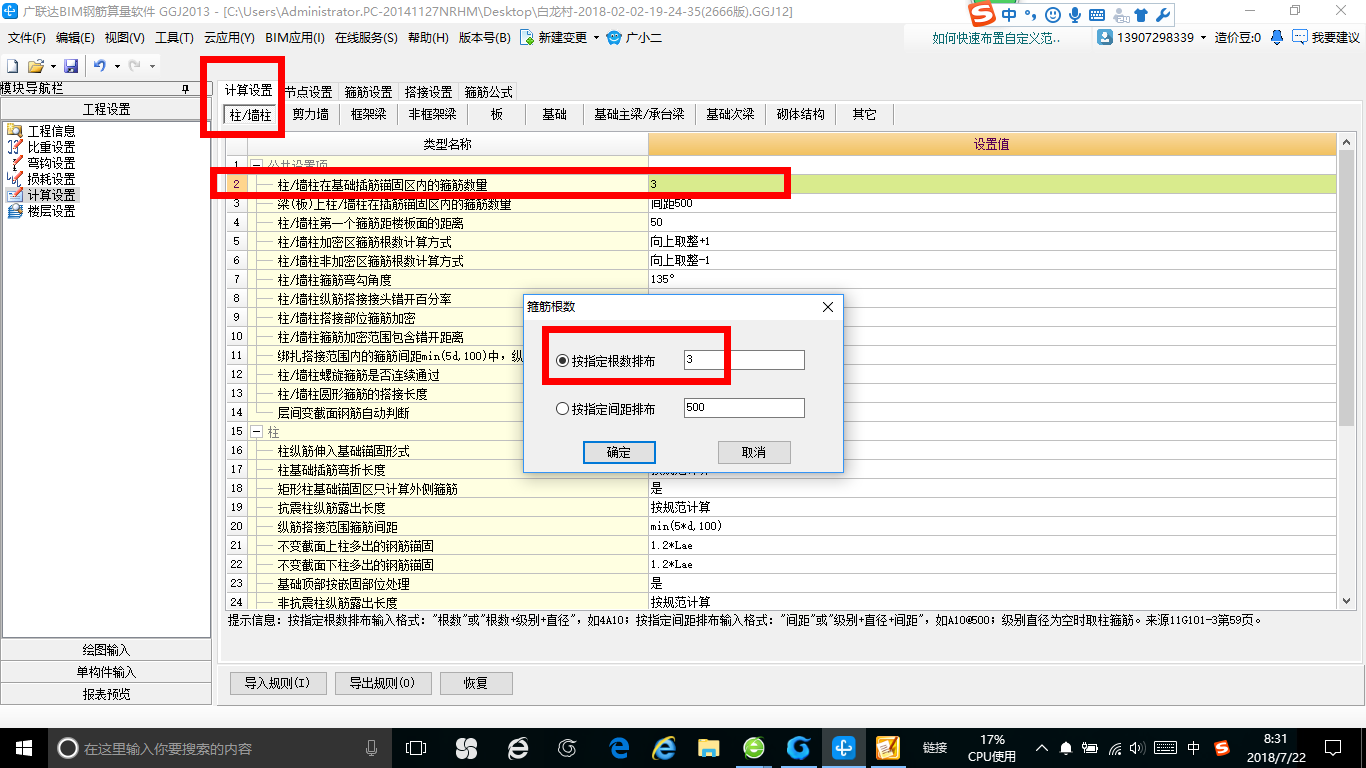Click the 新建变更 icon in menu bar
This screenshot has width=1366, height=768.
[x=526, y=37]
